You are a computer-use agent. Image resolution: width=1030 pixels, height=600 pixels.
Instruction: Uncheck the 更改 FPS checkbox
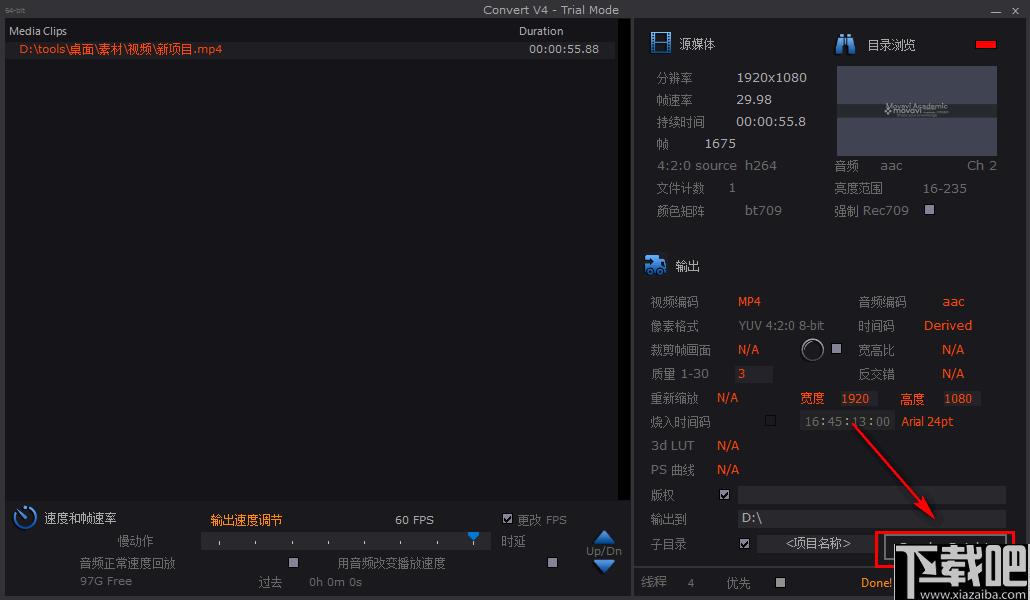coord(507,519)
